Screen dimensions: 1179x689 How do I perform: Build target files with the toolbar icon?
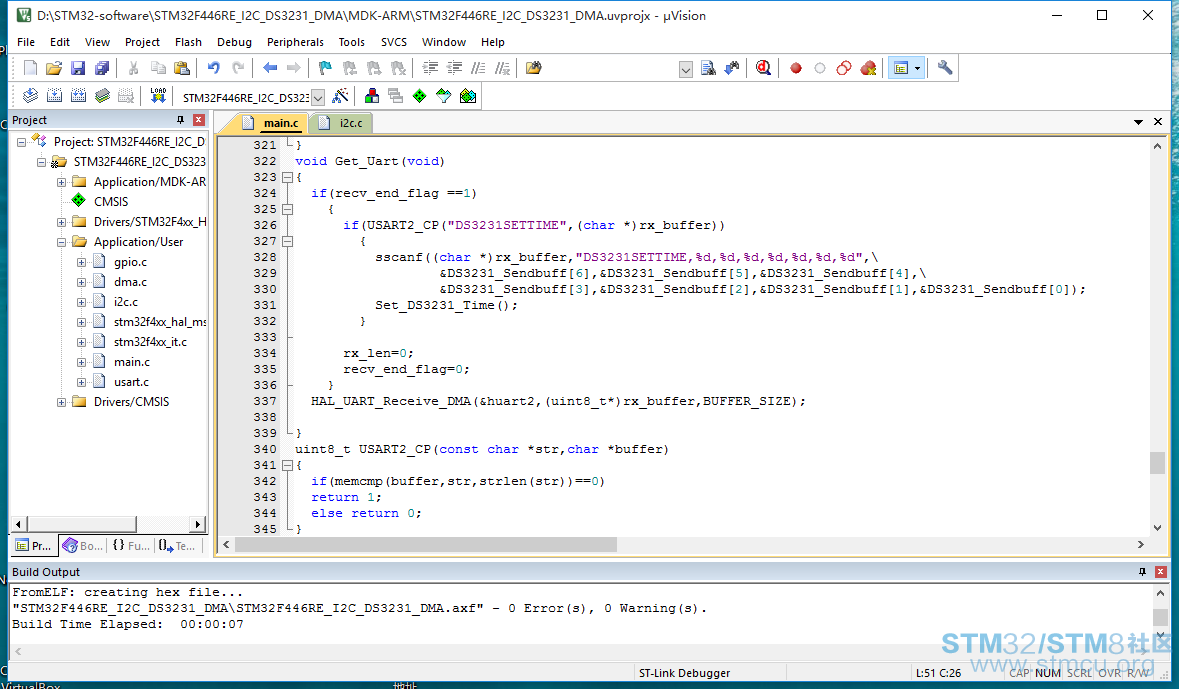coord(54,96)
